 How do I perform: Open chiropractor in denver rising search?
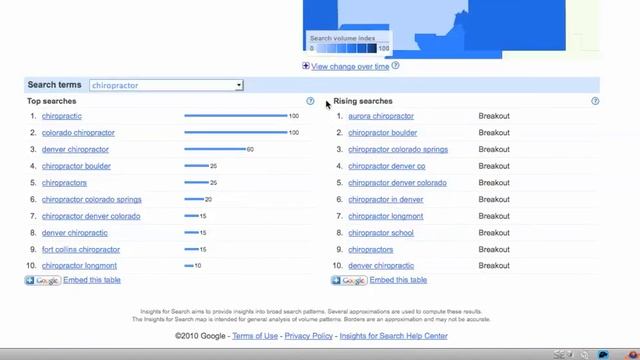(x=386, y=200)
